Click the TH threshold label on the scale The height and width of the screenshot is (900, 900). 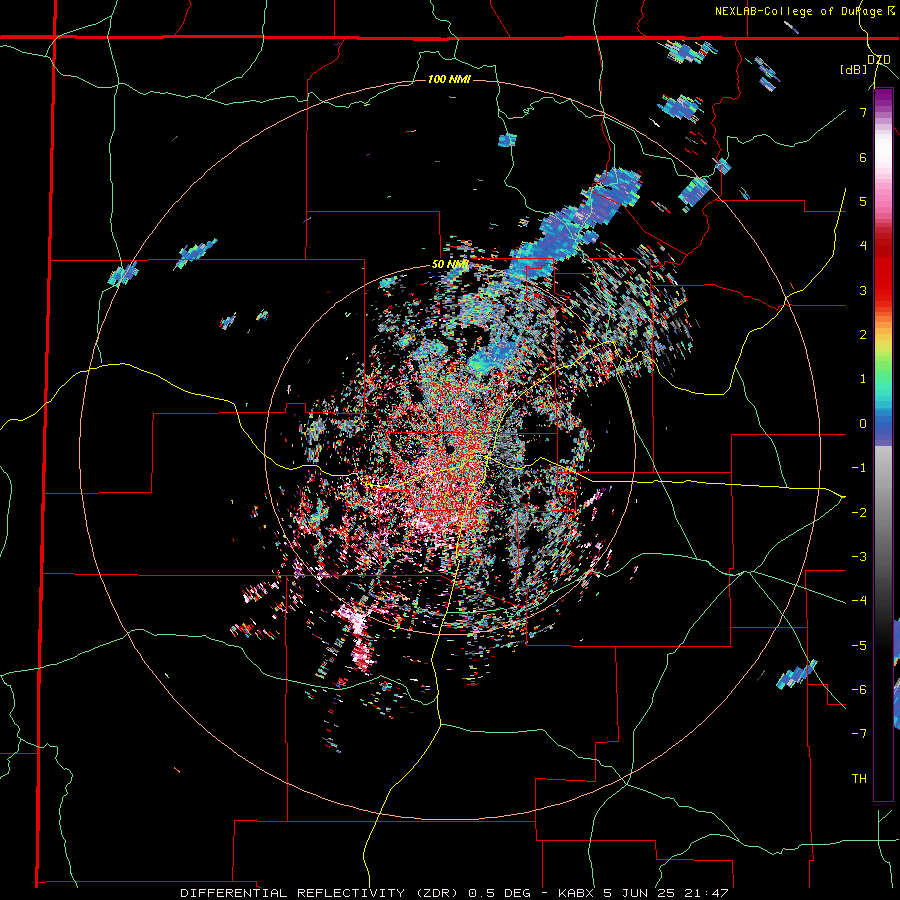[859, 778]
